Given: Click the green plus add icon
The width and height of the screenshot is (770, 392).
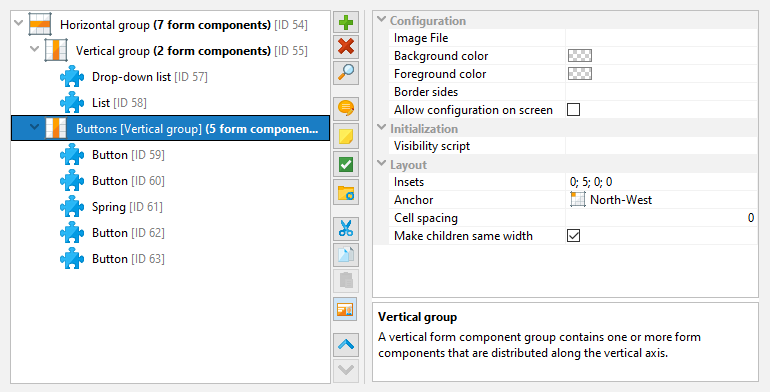Looking at the screenshot, I should [x=346, y=23].
